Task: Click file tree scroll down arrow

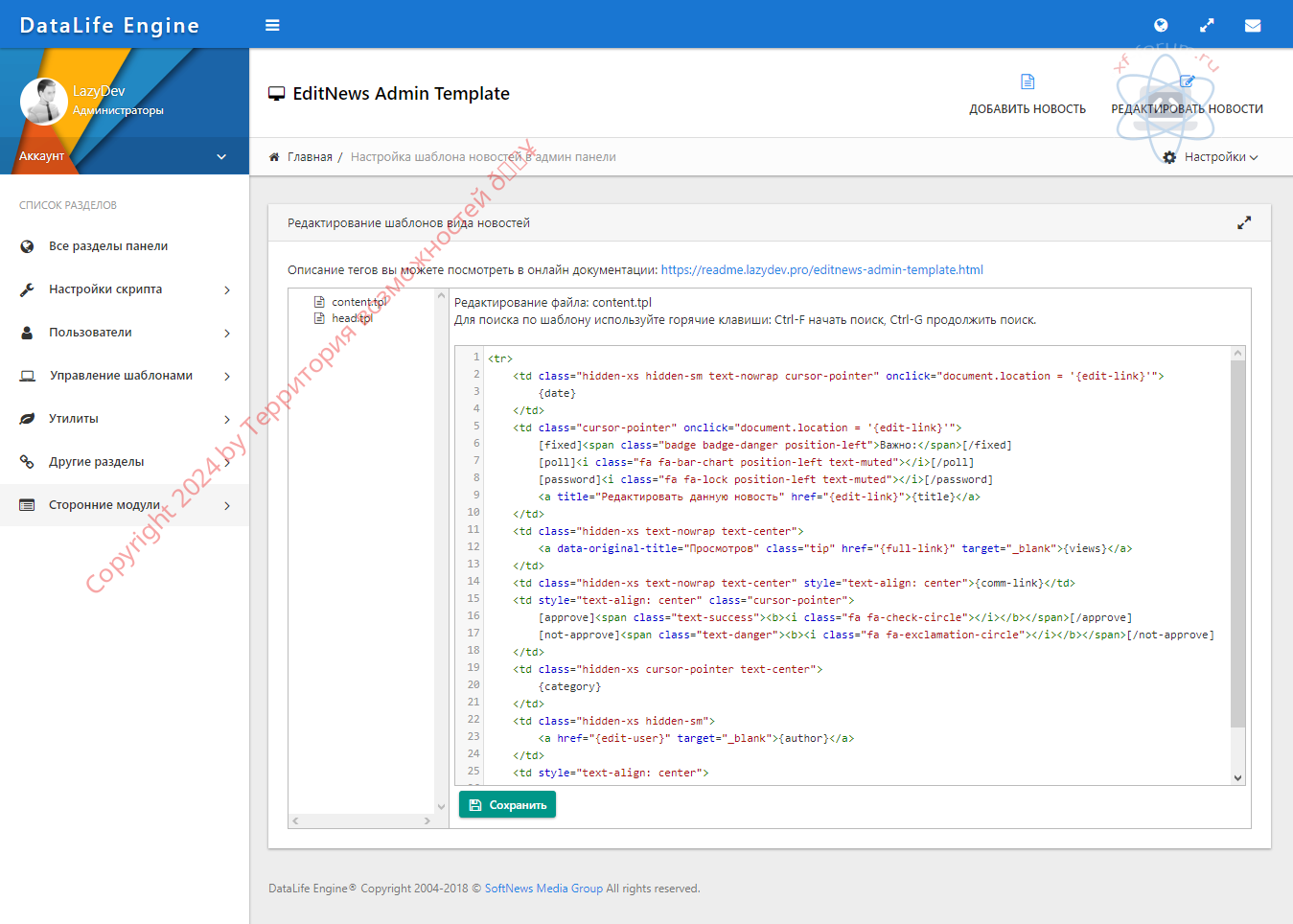Action: pyautogui.click(x=441, y=807)
